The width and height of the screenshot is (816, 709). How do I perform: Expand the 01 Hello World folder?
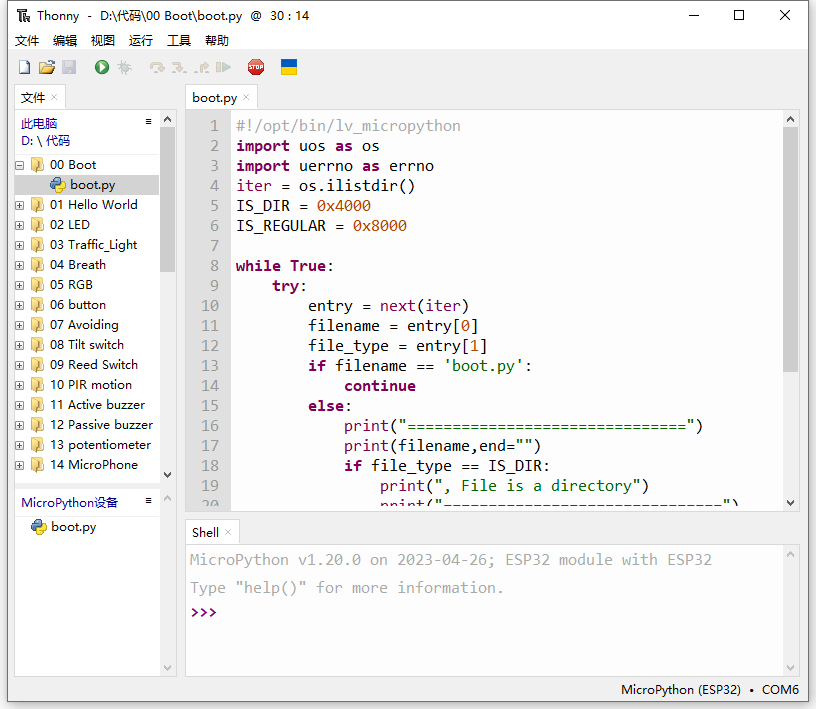click(x=20, y=206)
